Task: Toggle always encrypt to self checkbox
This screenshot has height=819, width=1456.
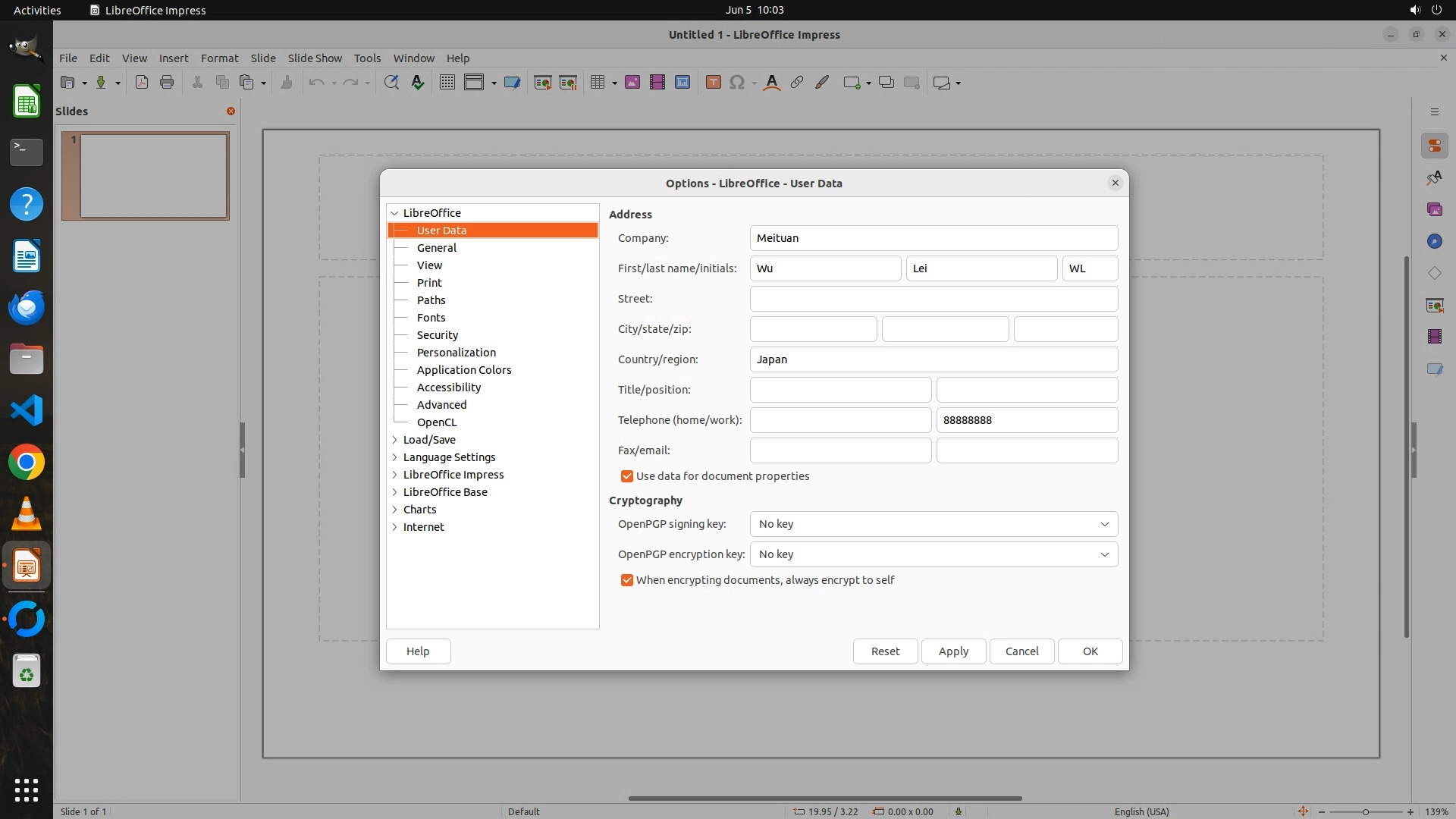Action: point(627,580)
